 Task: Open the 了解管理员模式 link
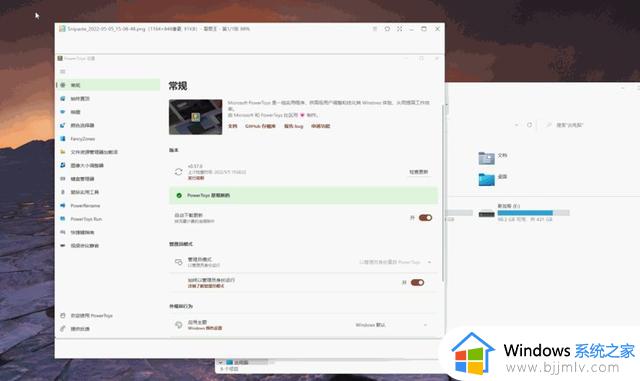point(206,286)
